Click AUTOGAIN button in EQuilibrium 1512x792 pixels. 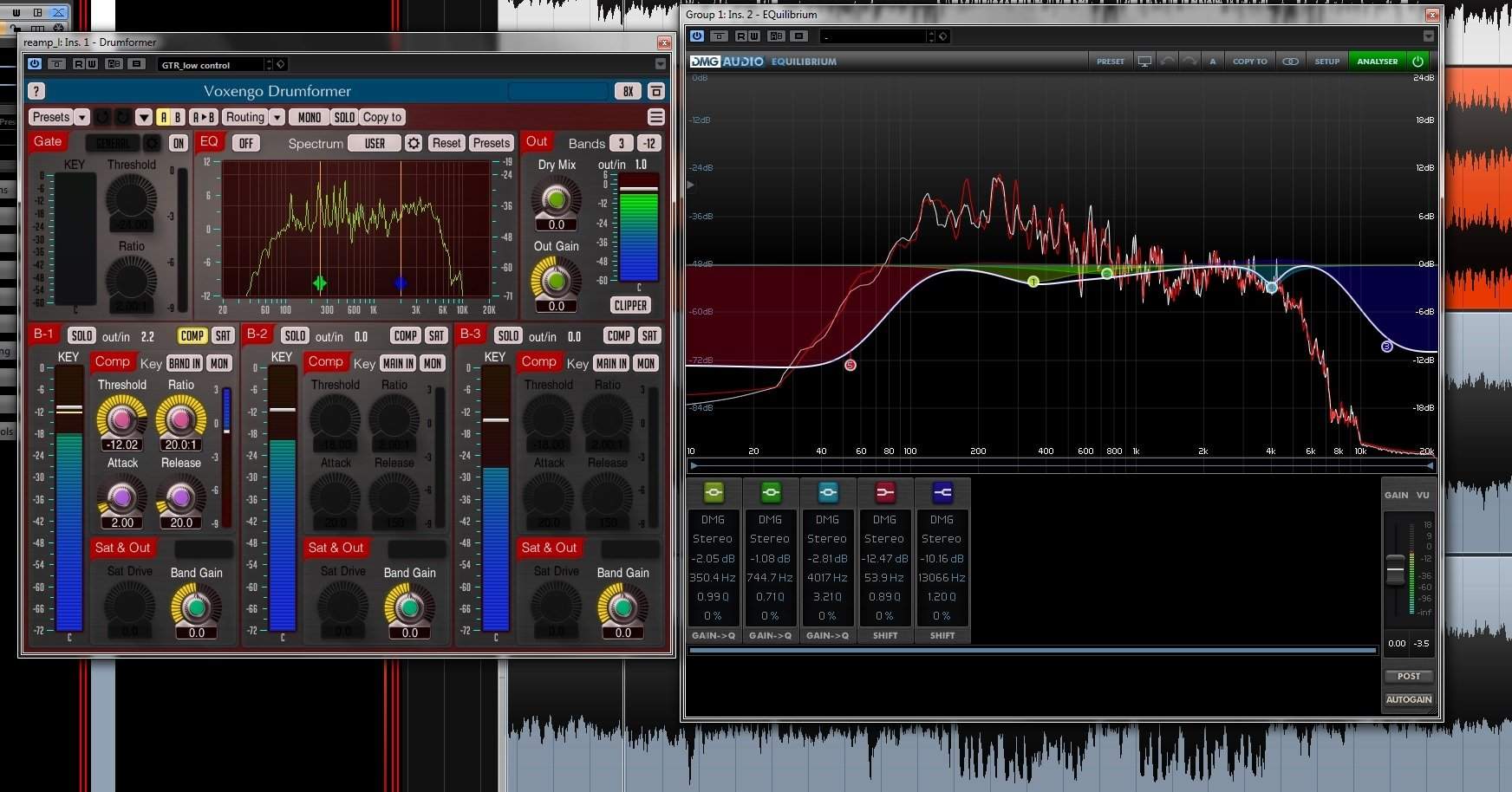[1409, 699]
